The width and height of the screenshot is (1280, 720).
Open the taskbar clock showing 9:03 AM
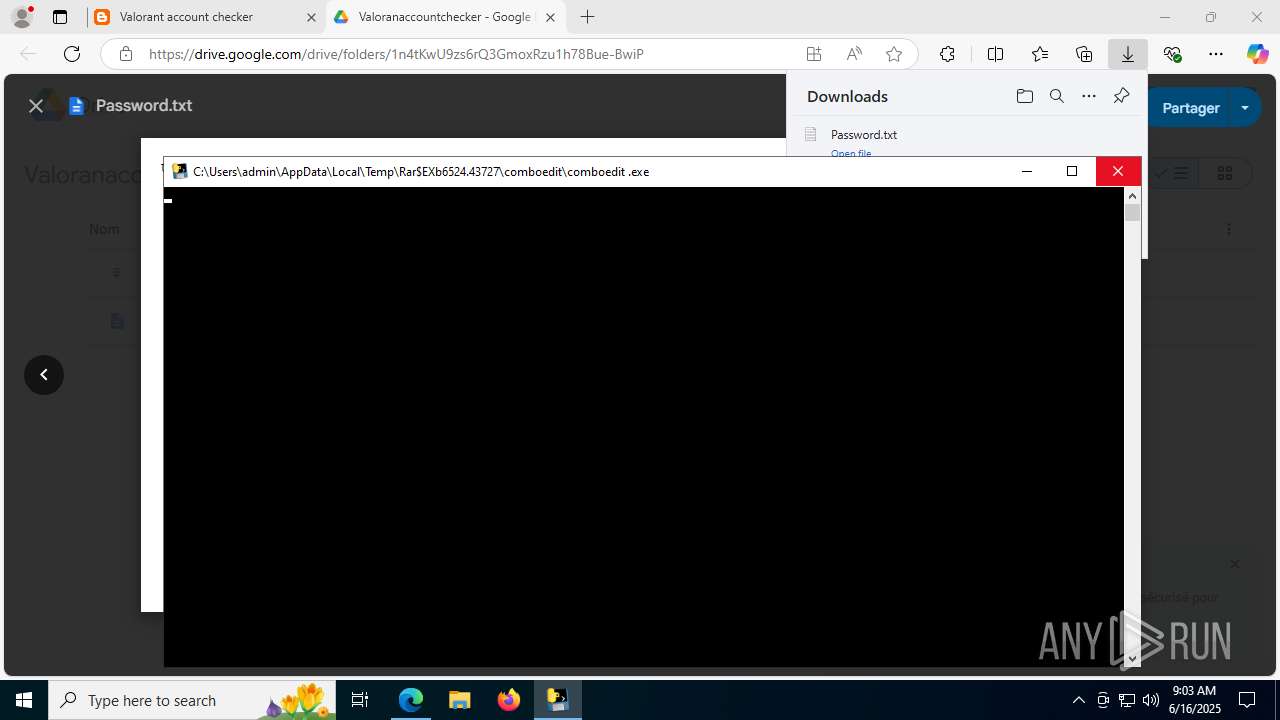coord(1195,700)
